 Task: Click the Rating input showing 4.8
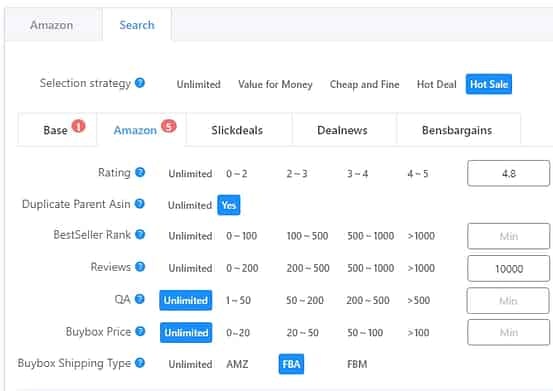tap(509, 173)
